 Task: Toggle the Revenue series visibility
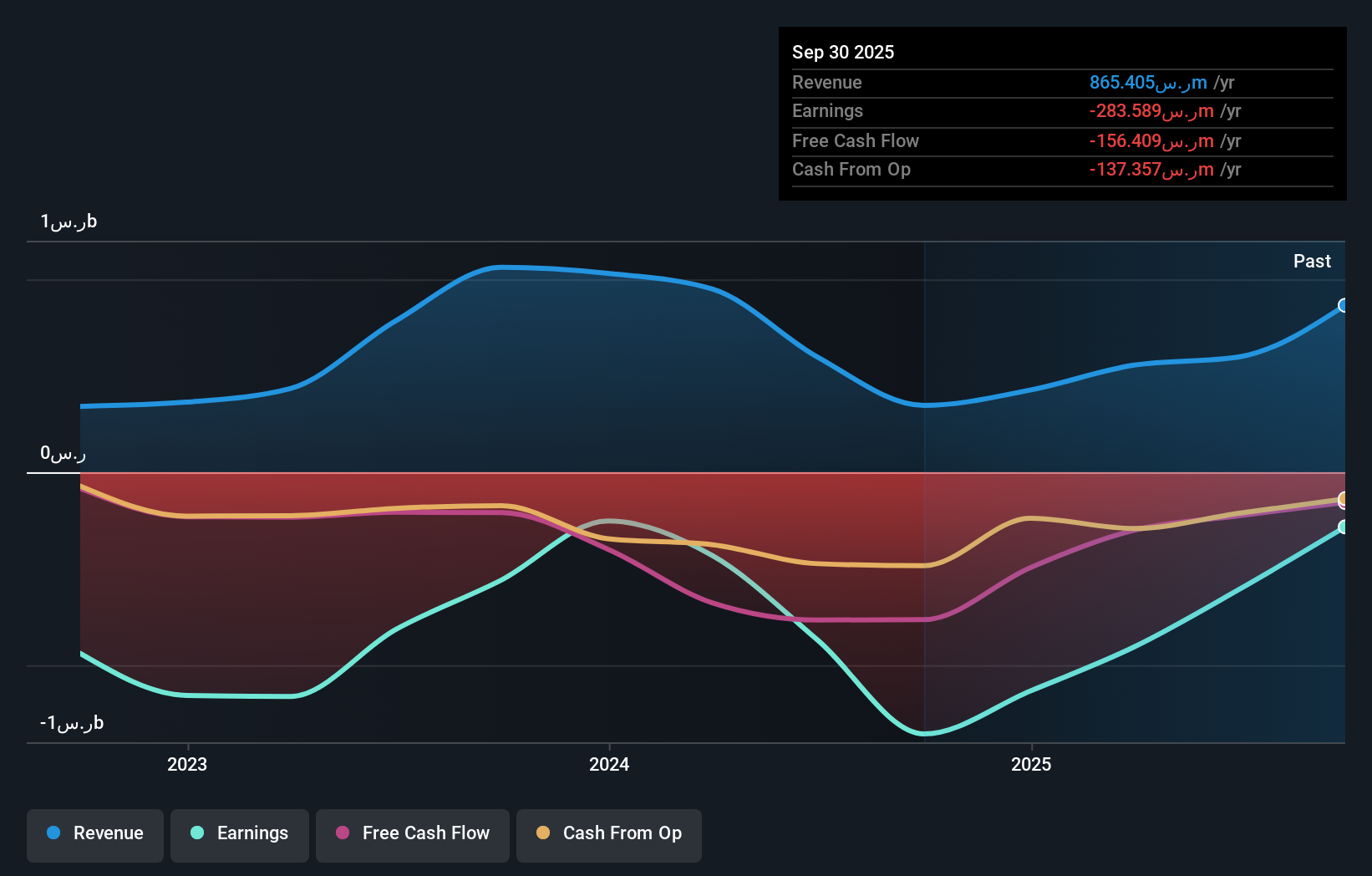pos(94,833)
